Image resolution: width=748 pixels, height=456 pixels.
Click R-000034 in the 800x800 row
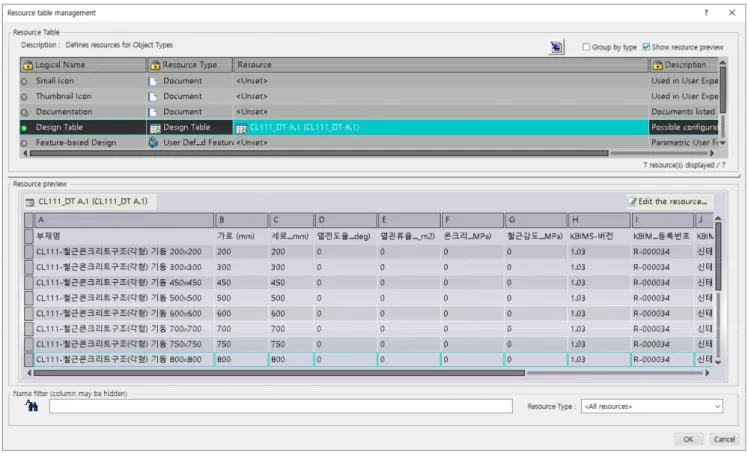pyautogui.click(x=662, y=359)
